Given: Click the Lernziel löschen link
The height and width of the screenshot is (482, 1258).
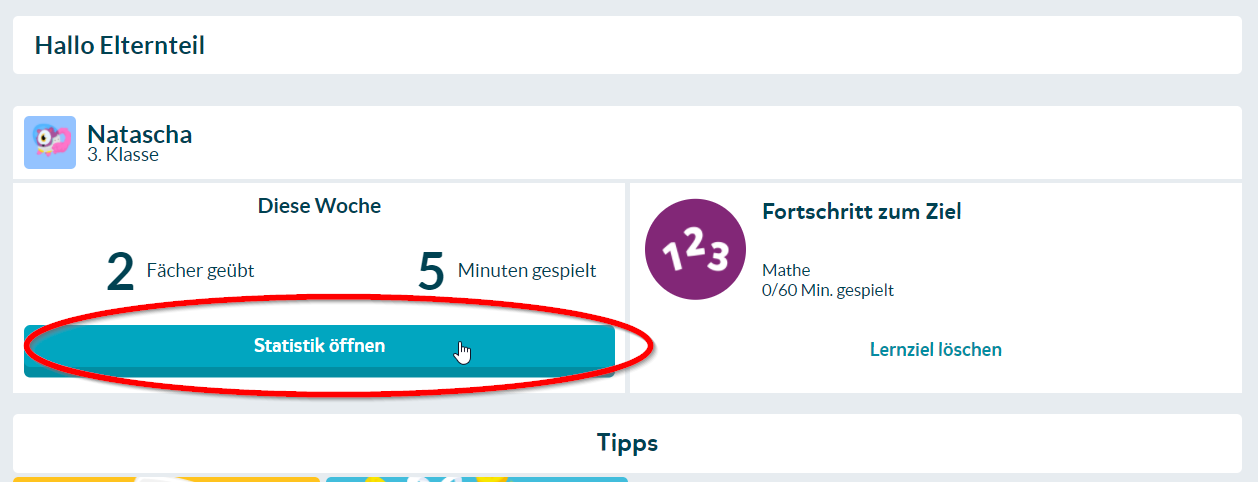Looking at the screenshot, I should [935, 350].
